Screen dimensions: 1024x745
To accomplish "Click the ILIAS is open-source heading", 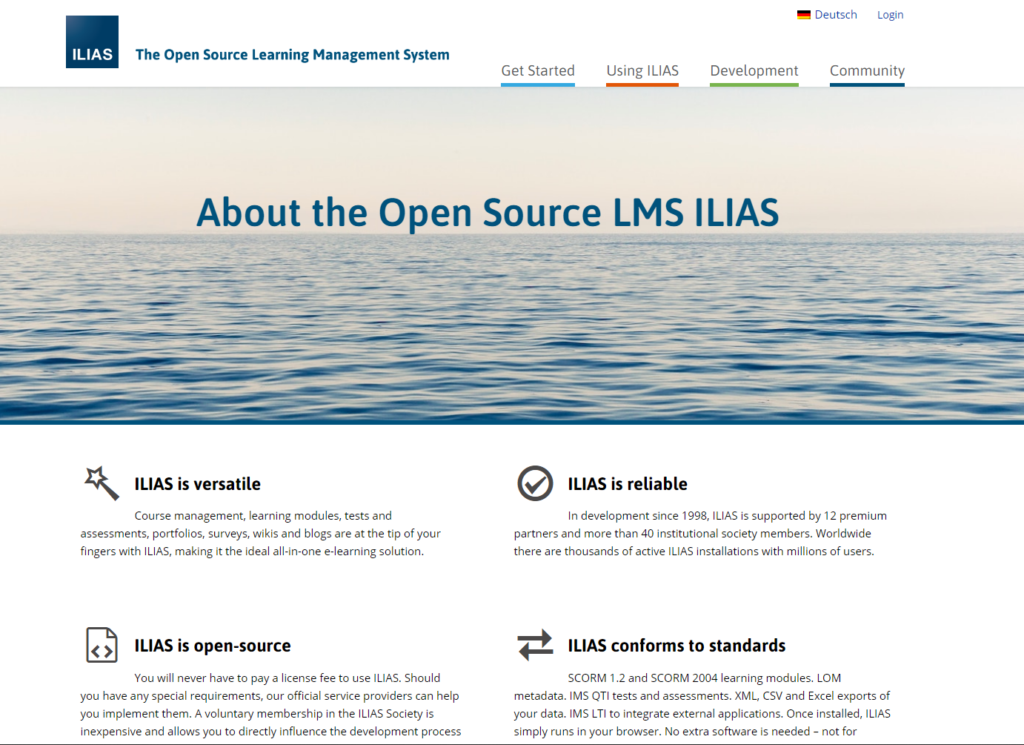I will point(213,646).
